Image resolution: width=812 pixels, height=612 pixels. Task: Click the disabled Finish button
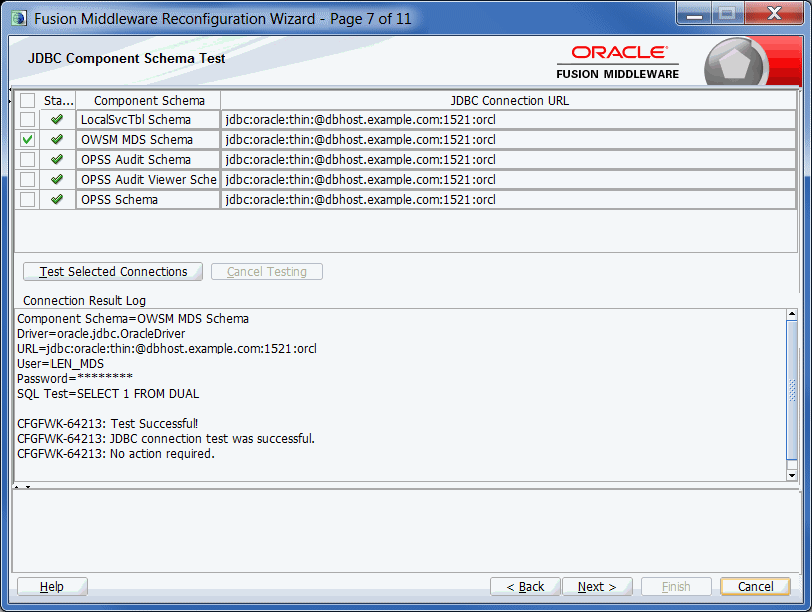(x=676, y=587)
